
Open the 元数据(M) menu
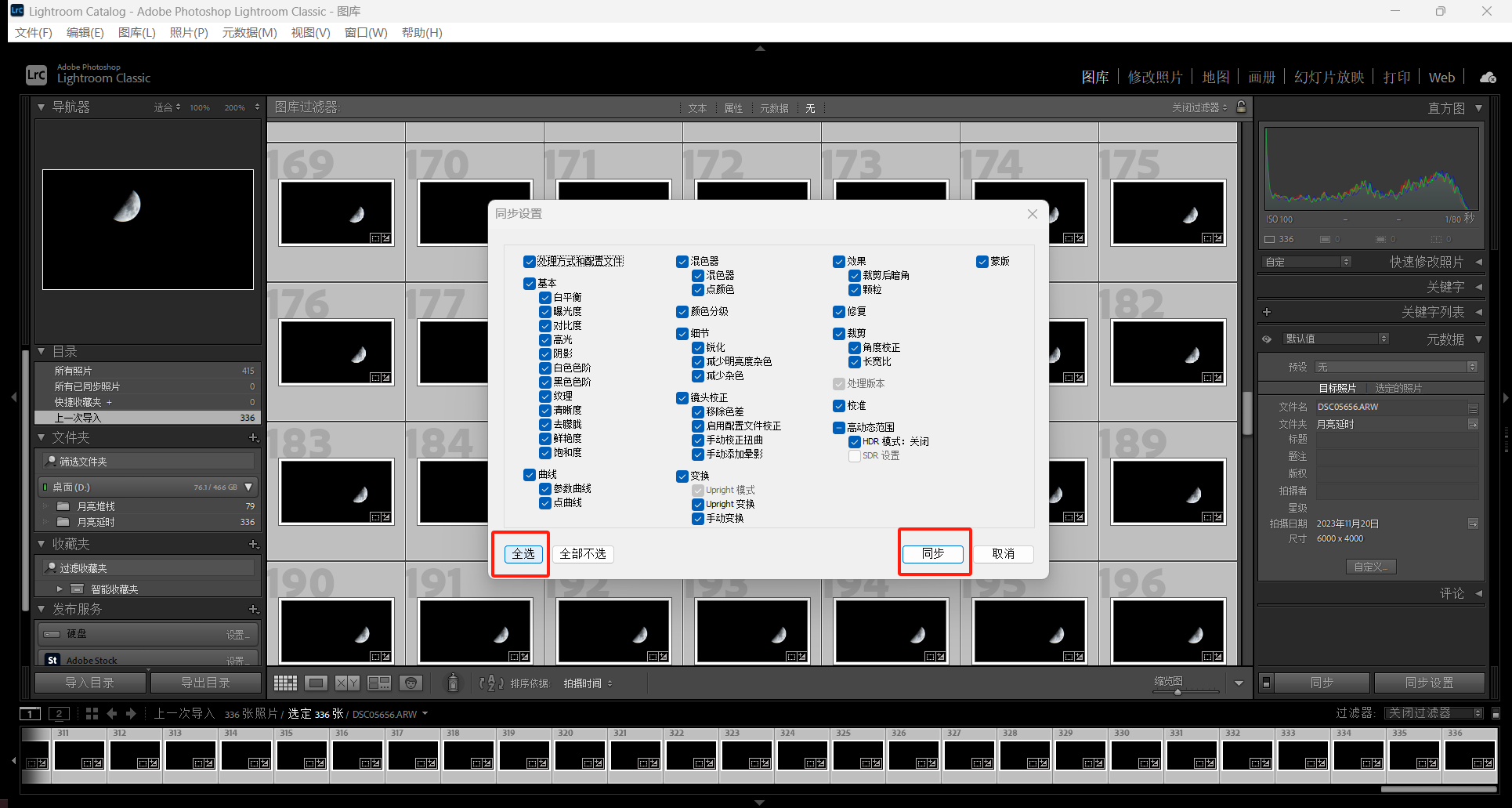[x=250, y=32]
